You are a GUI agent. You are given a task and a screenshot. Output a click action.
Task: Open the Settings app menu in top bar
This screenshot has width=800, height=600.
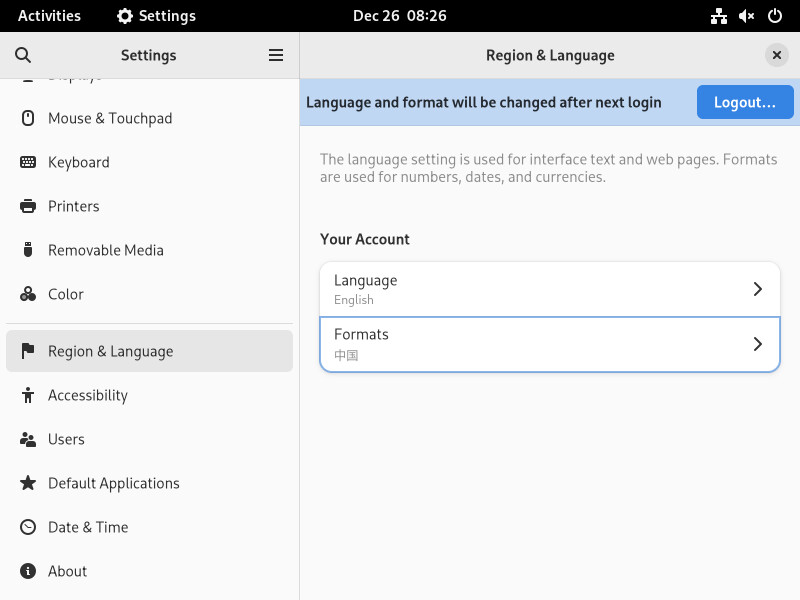(156, 16)
